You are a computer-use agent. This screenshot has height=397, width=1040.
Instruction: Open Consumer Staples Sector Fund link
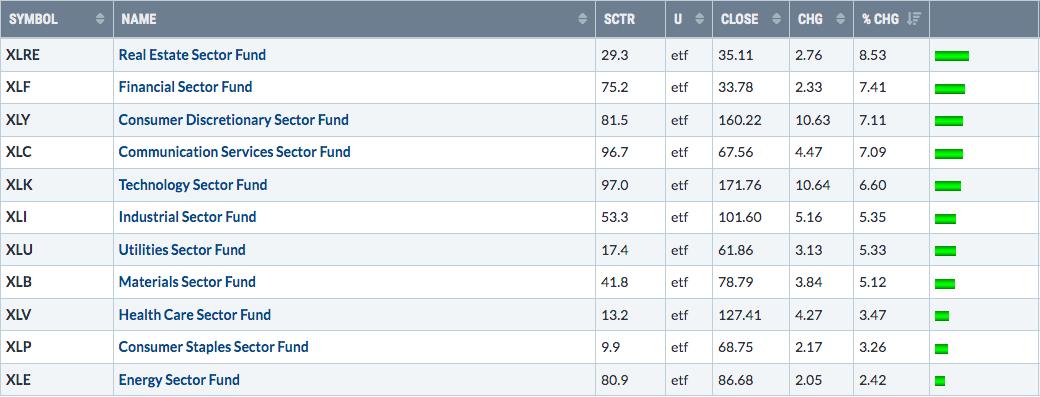click(x=214, y=347)
